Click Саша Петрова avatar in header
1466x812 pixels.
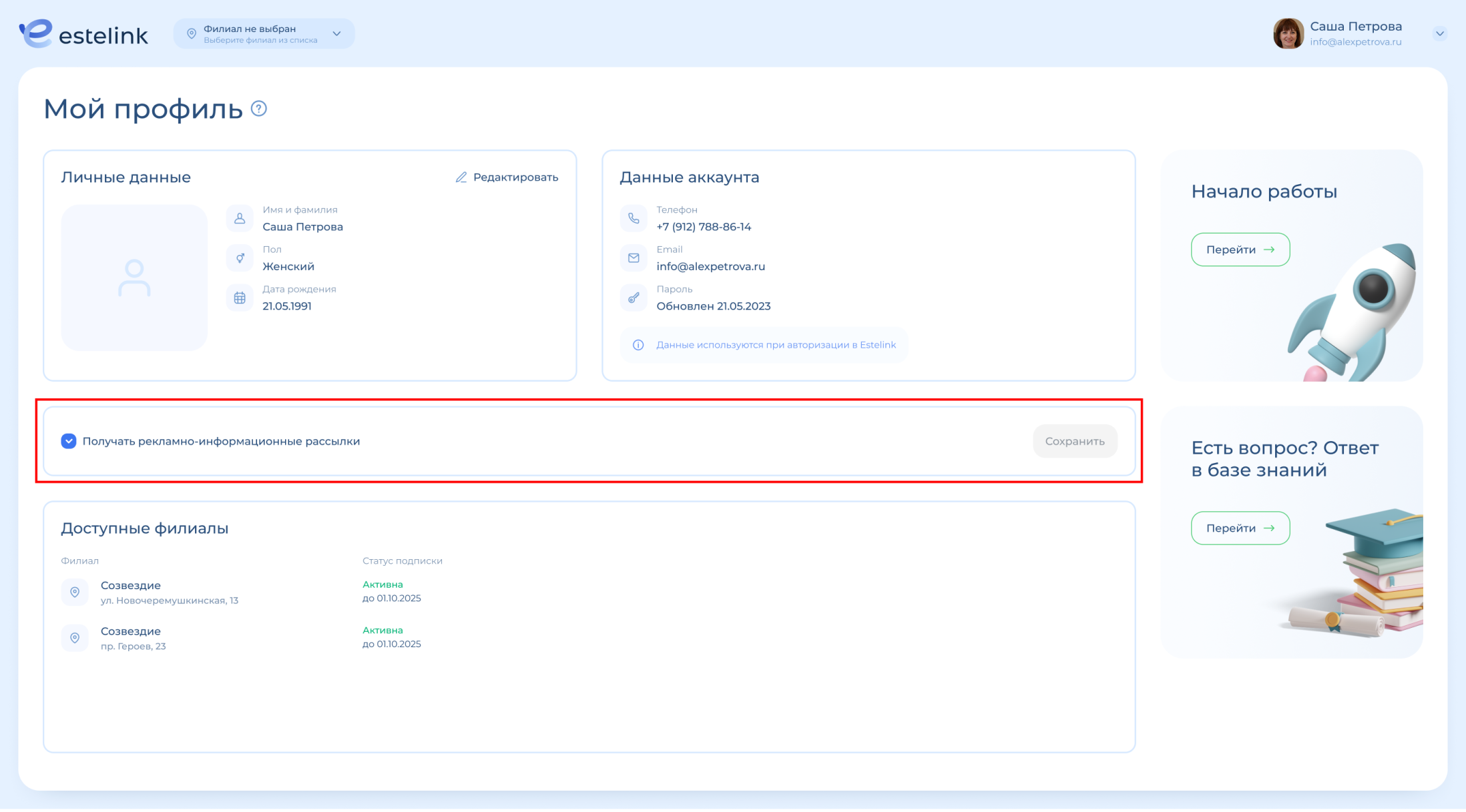coord(1288,34)
